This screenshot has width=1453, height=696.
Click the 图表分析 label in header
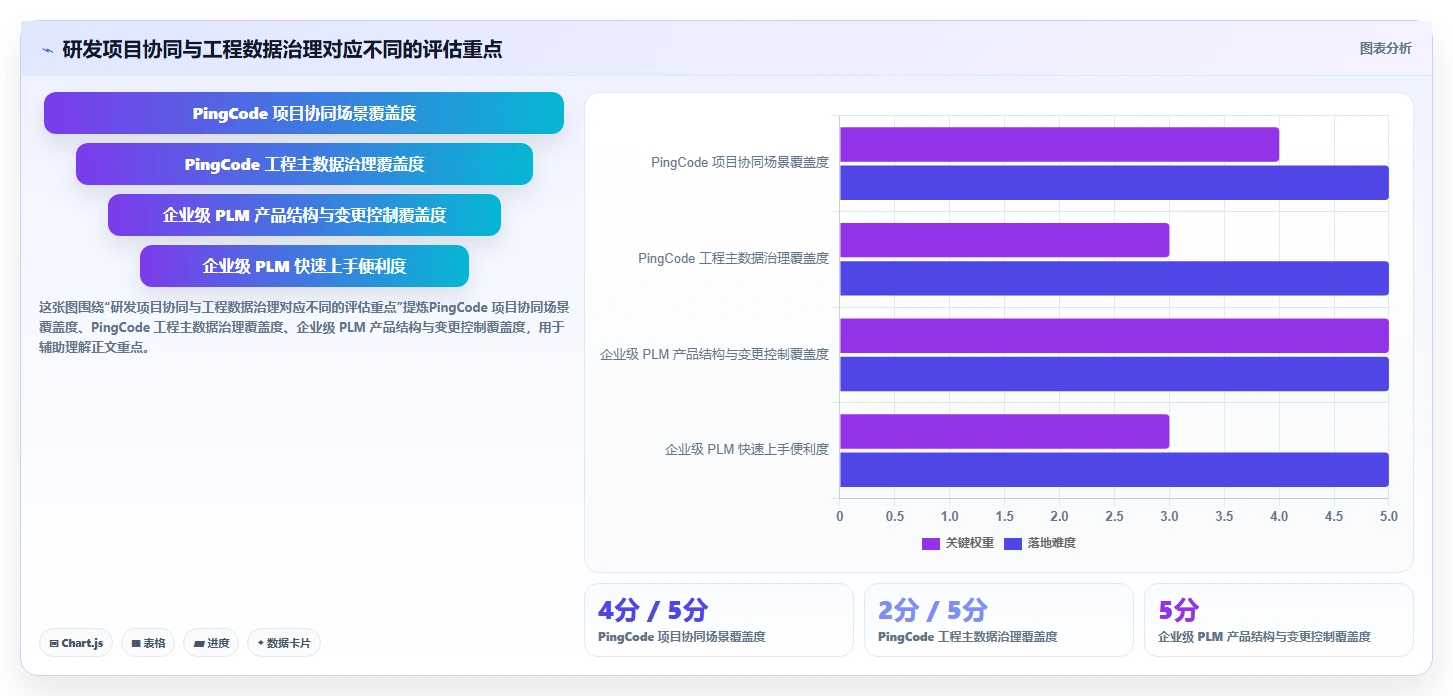click(1385, 48)
